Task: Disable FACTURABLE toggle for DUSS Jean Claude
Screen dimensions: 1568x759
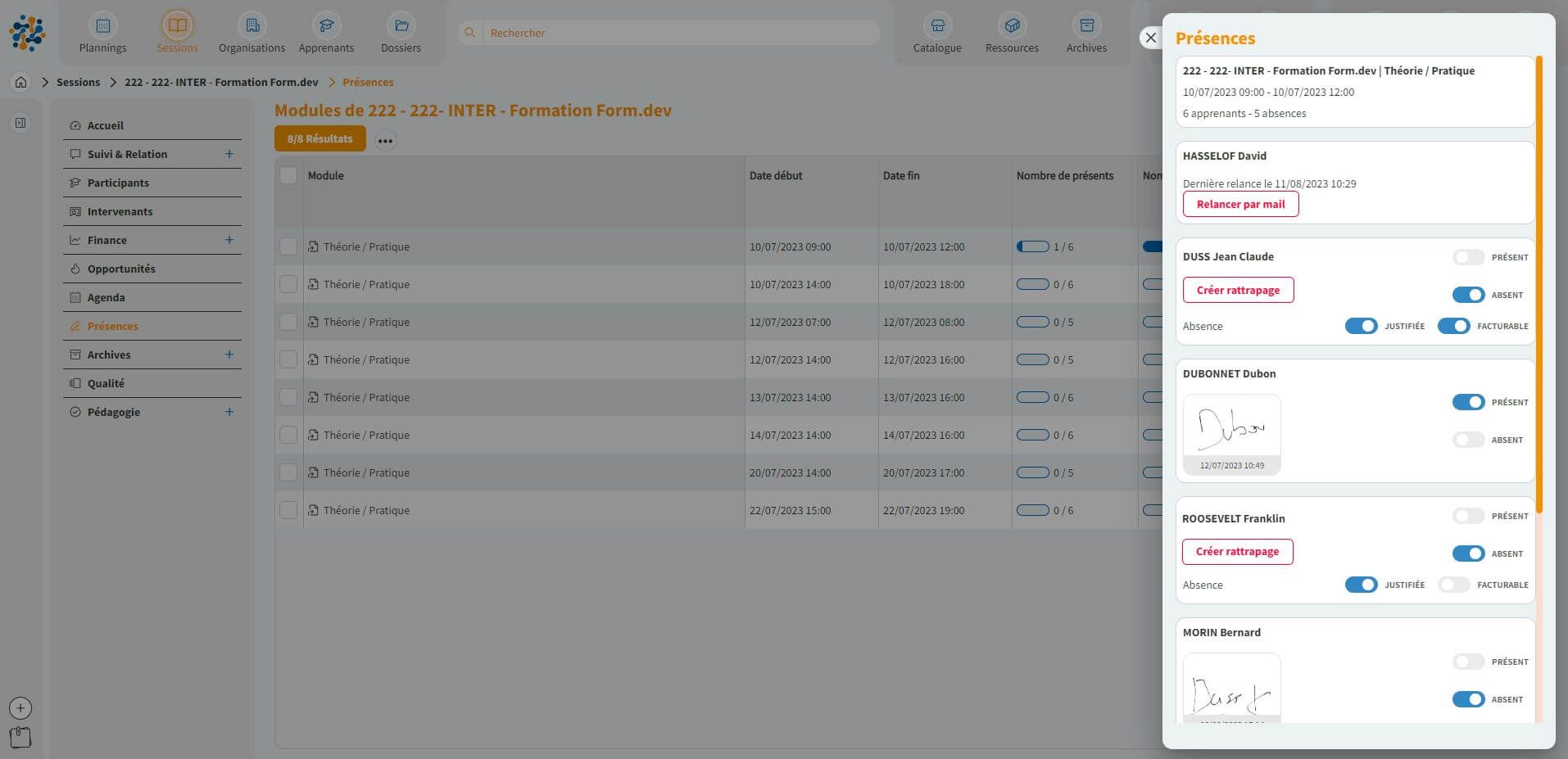Action: [x=1453, y=326]
